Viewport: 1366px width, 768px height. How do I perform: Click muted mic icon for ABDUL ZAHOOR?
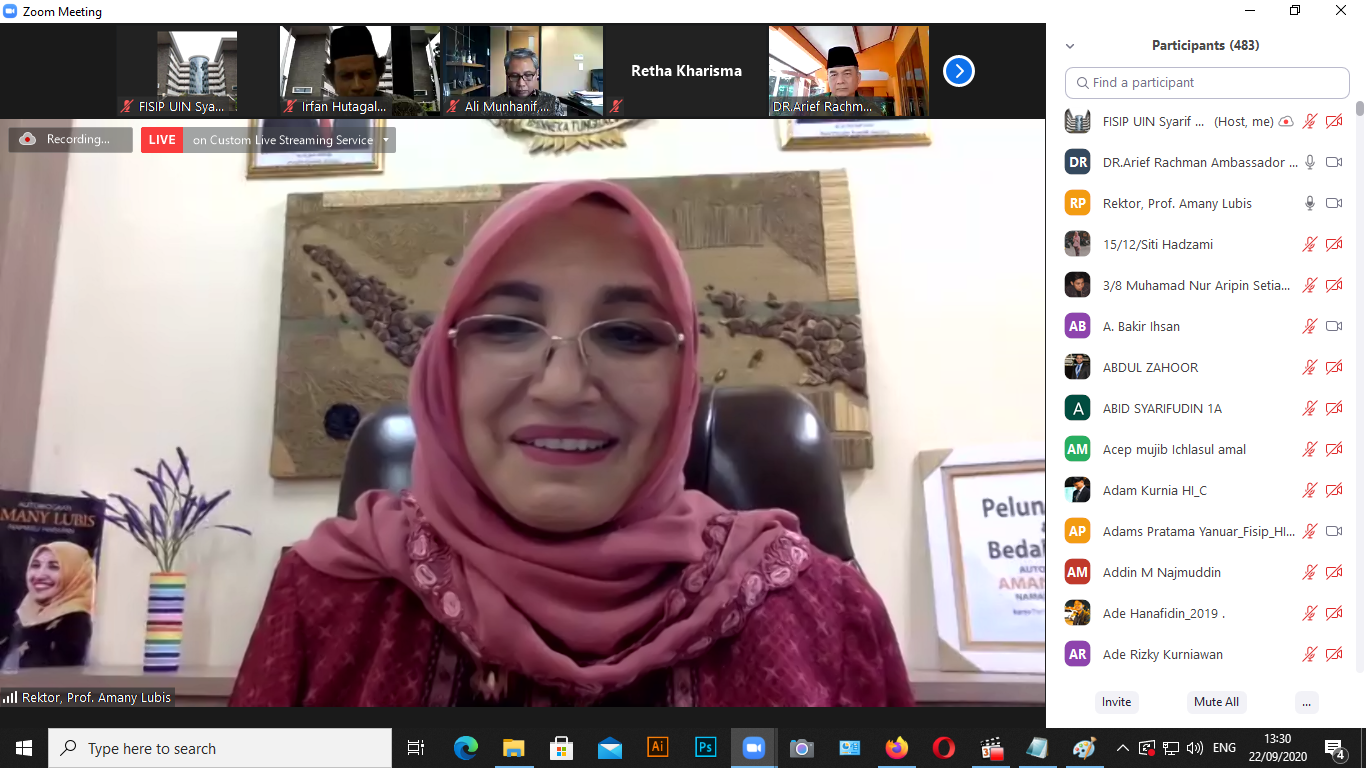point(1309,367)
